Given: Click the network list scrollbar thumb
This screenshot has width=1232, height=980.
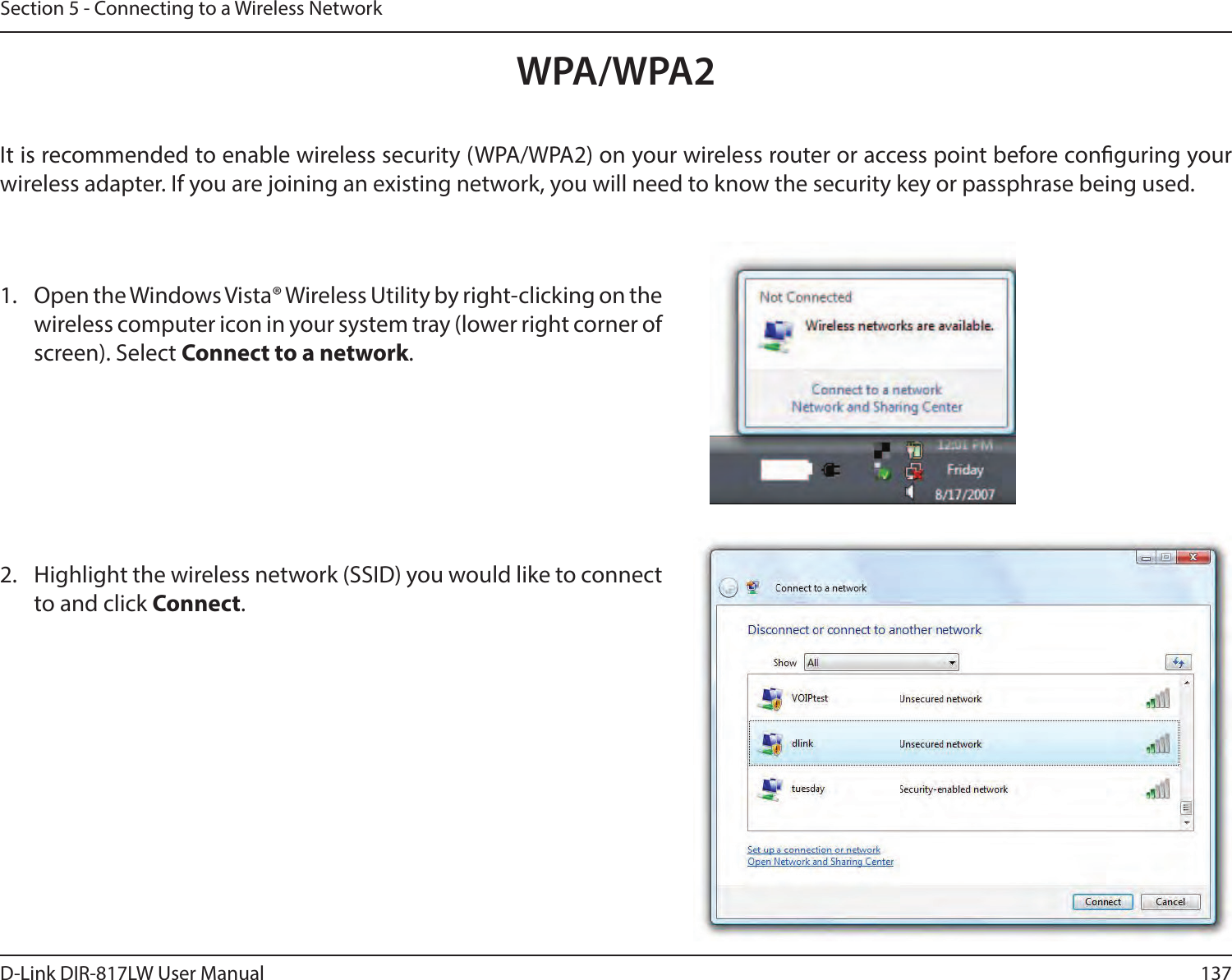Looking at the screenshot, I should click(x=1187, y=807).
